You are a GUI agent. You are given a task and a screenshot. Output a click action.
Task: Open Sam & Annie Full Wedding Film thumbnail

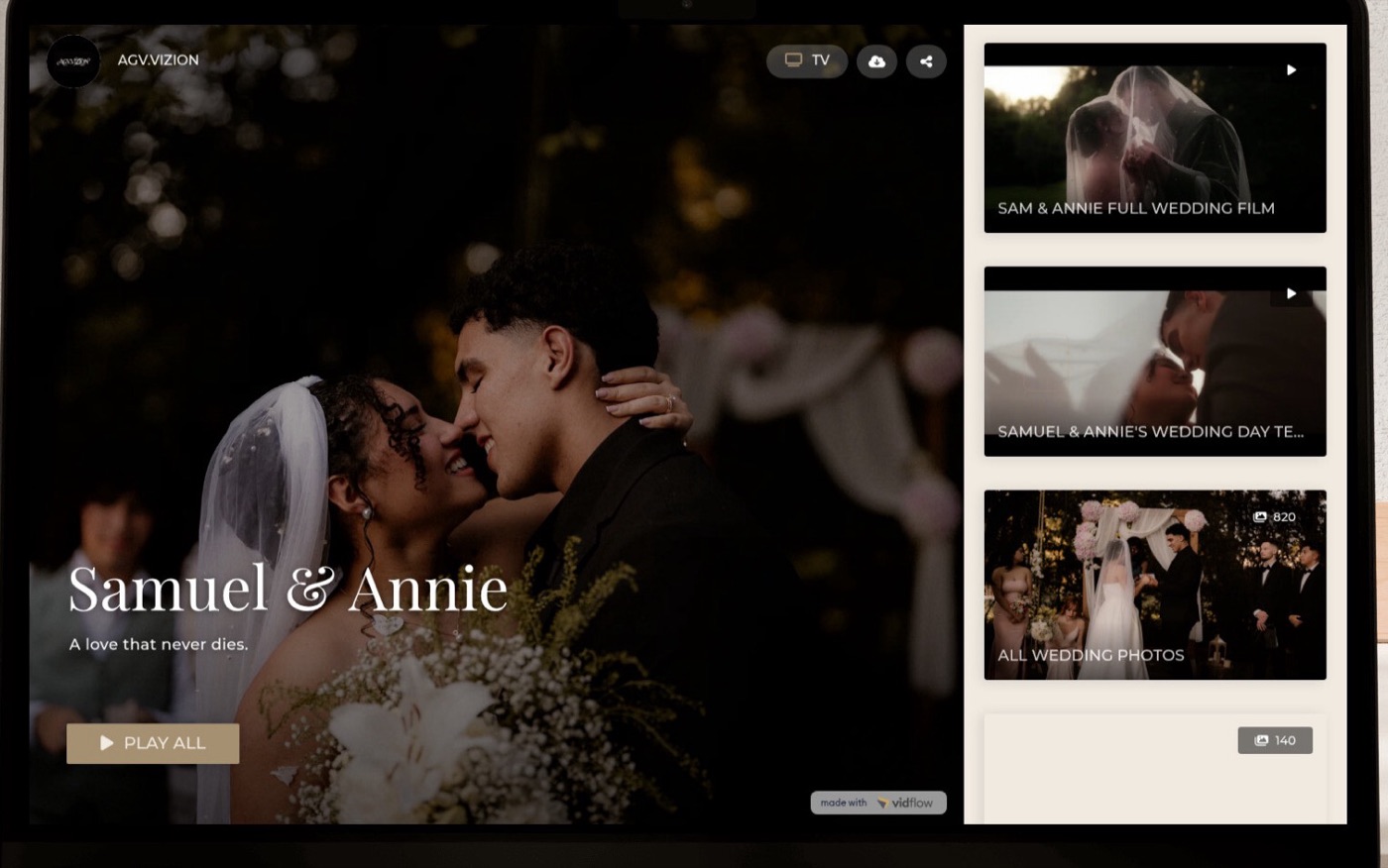coord(1155,138)
